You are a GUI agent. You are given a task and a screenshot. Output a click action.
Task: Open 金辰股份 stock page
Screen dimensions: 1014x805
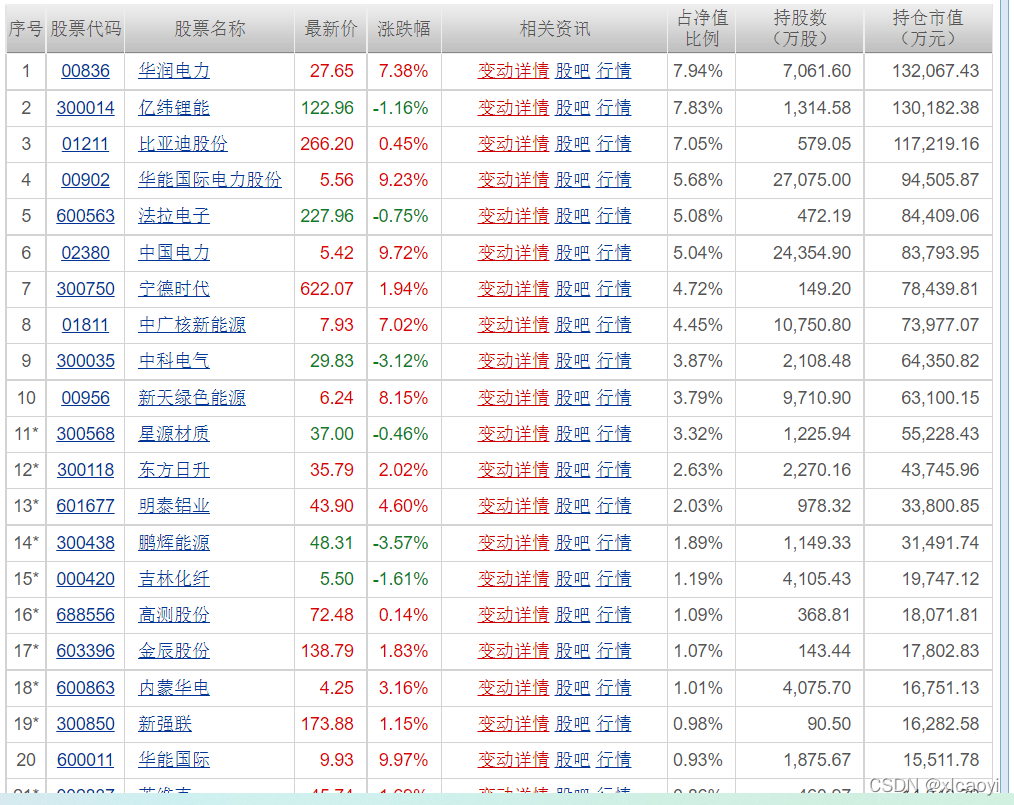174,650
